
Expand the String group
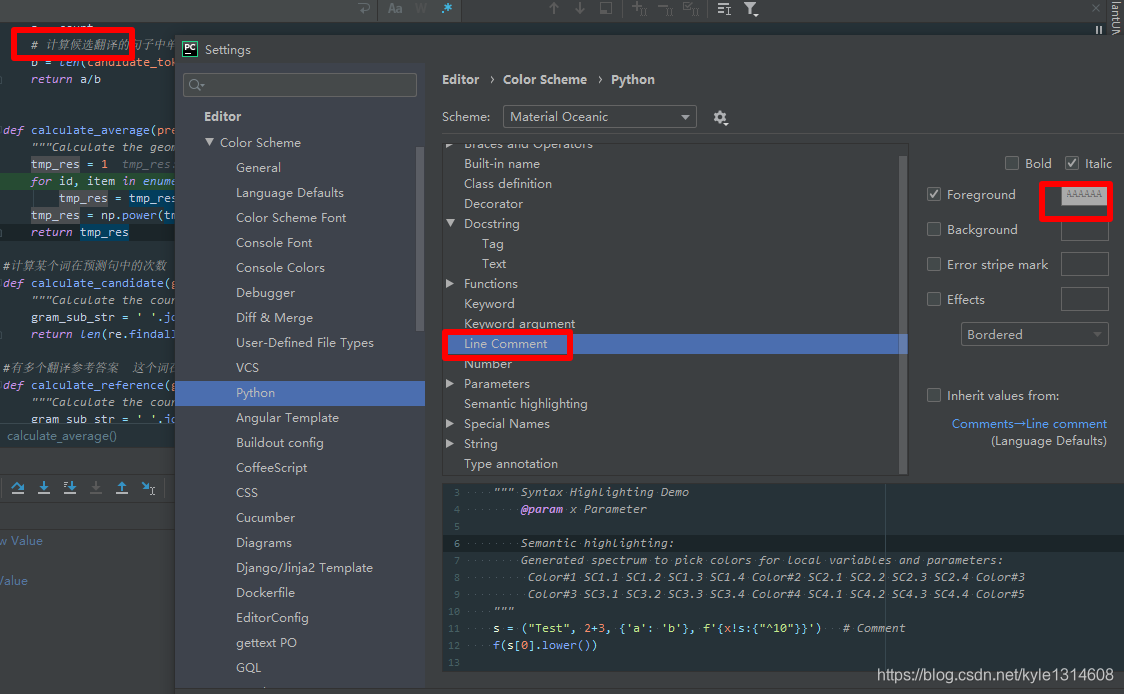tap(450, 444)
